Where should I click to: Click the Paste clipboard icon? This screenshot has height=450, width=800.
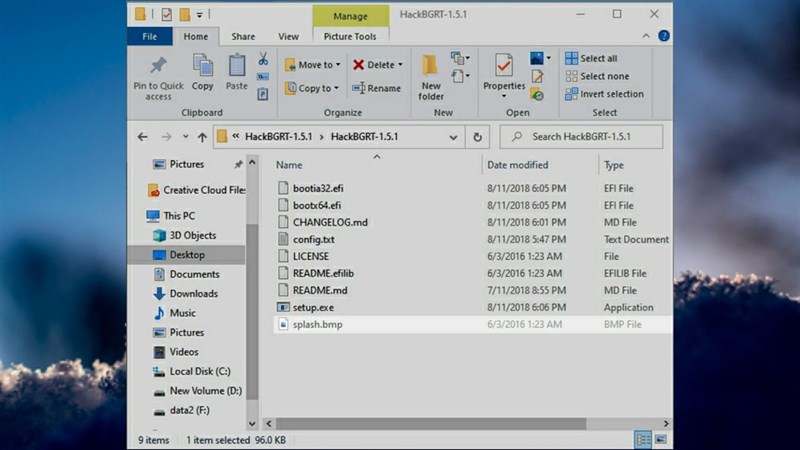[x=237, y=67]
